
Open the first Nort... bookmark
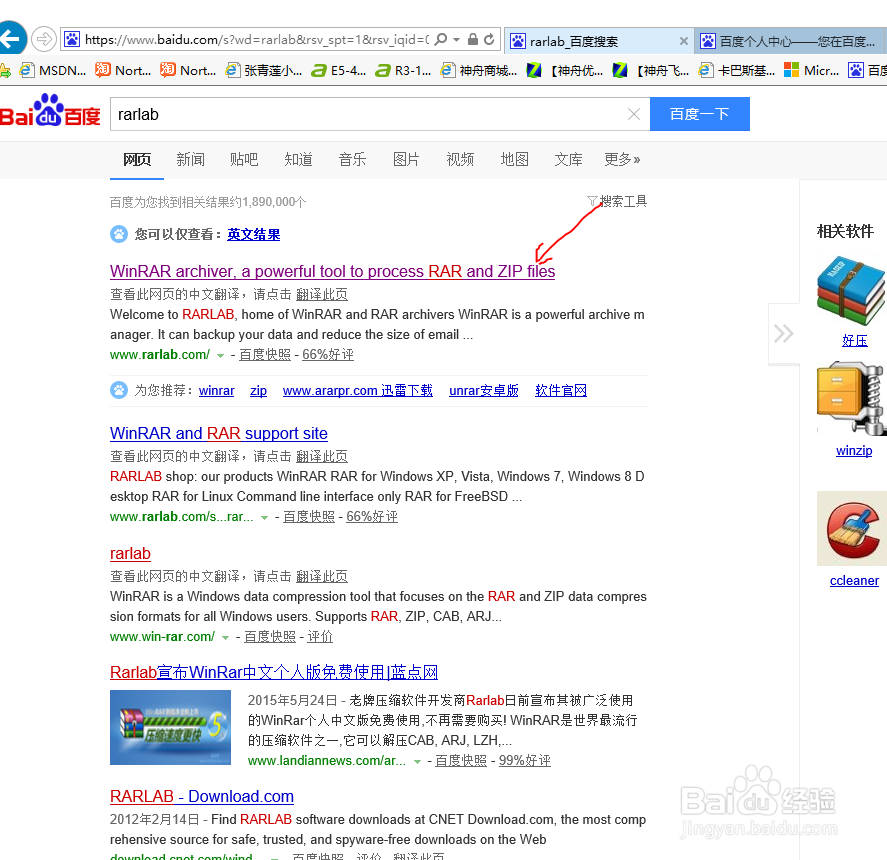[x=123, y=70]
